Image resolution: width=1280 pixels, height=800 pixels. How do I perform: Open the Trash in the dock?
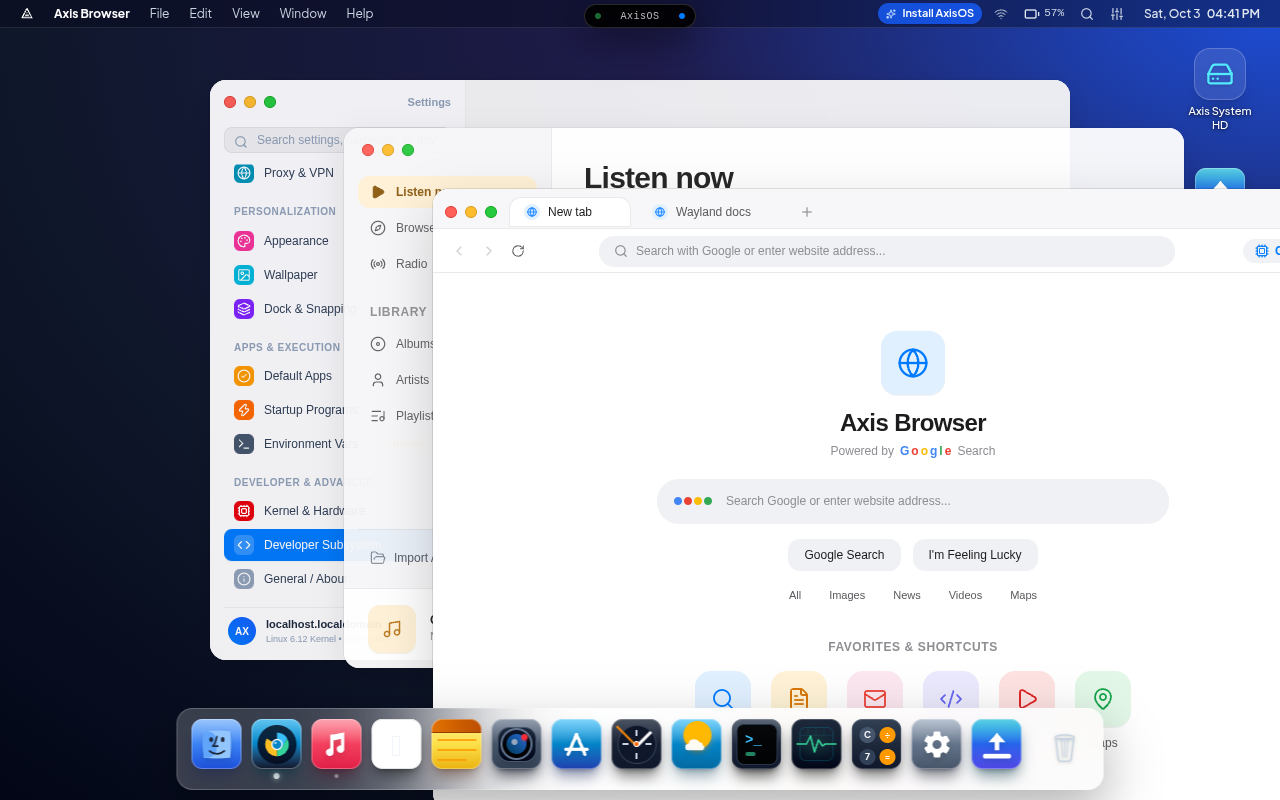(1065, 744)
